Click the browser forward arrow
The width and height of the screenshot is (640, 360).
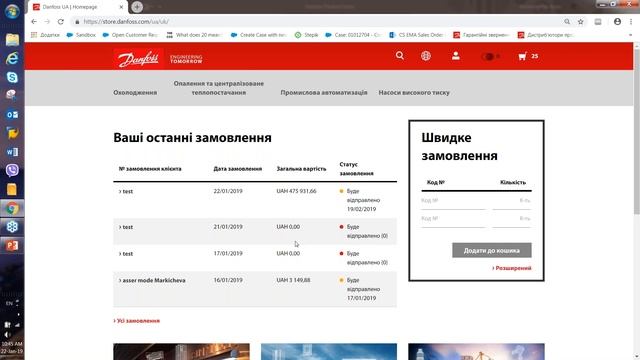pos(47,22)
